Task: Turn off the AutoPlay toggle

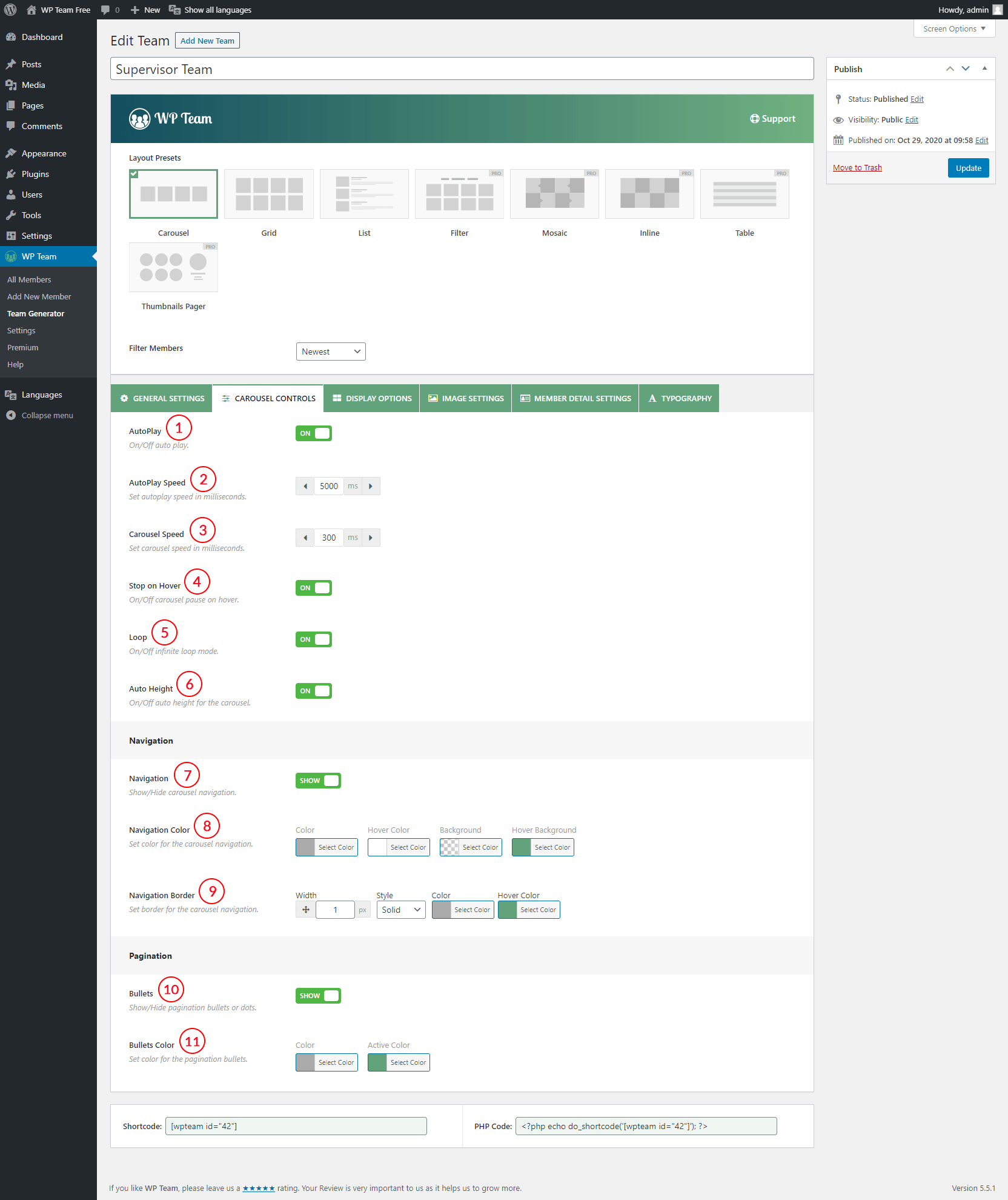Action: click(x=314, y=433)
